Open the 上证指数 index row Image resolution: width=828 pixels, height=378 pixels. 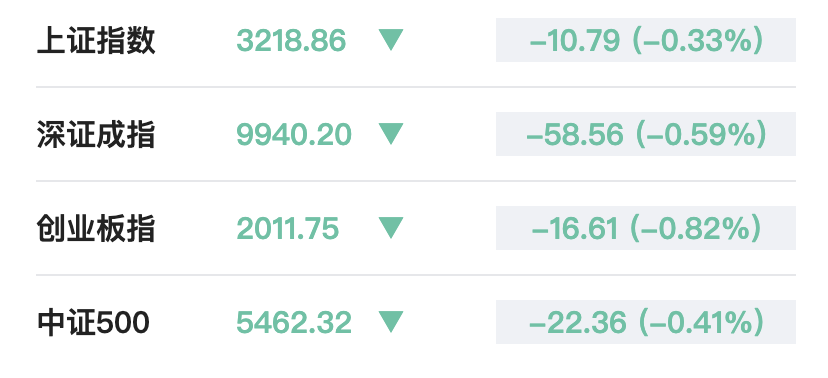tap(416, 40)
